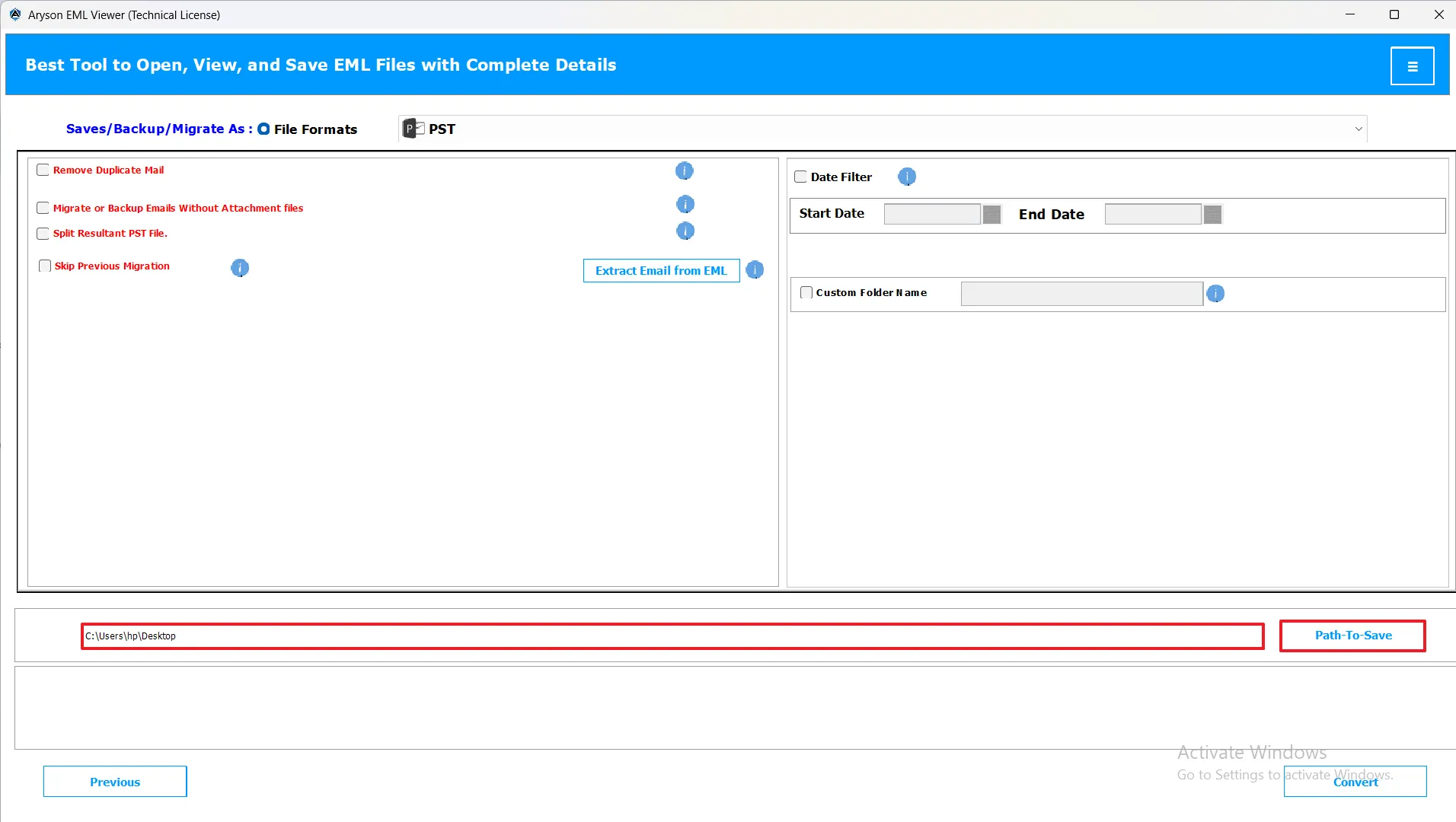Open the End Date calendar picker
Screen dimensions: 1456x822
tap(1212, 215)
